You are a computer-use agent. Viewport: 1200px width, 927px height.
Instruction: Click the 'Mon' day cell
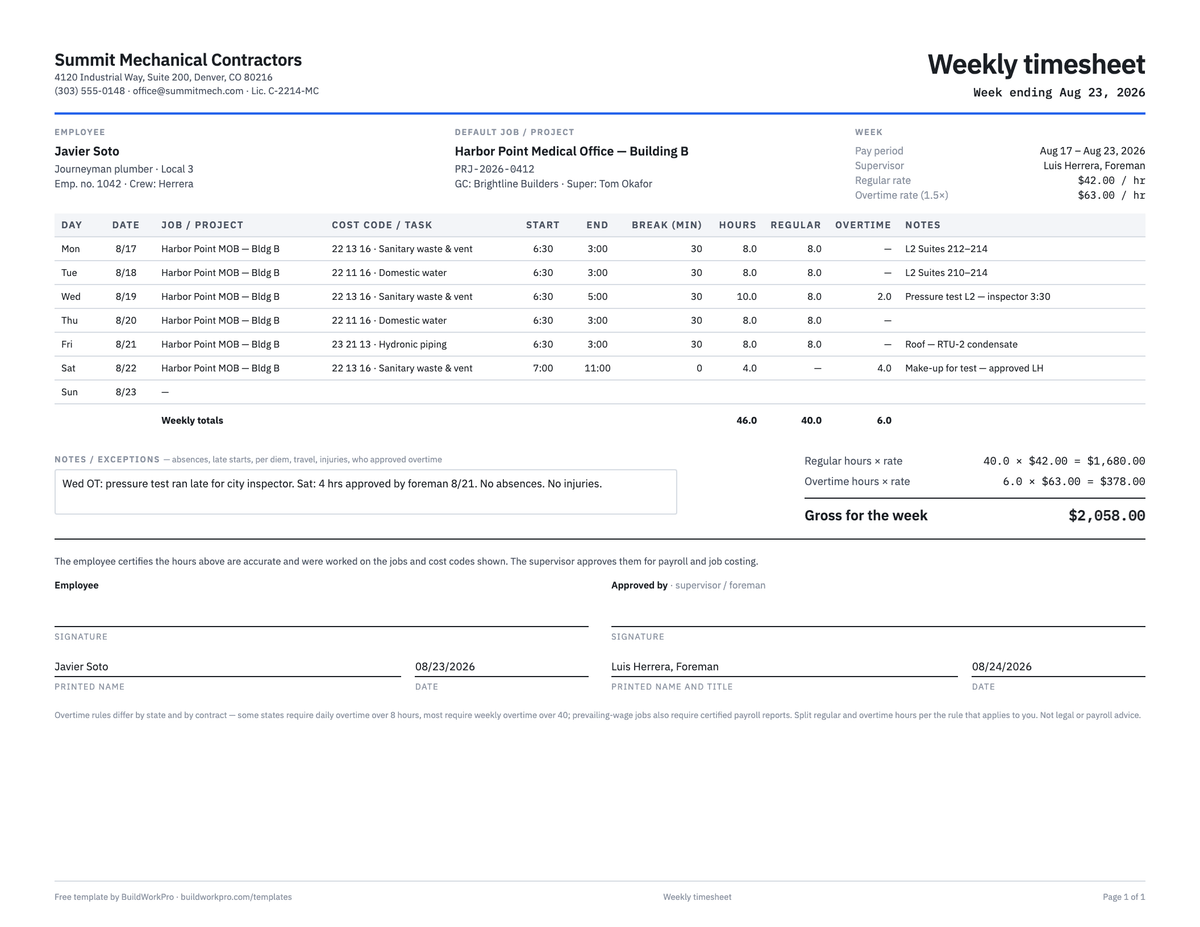click(x=70, y=249)
